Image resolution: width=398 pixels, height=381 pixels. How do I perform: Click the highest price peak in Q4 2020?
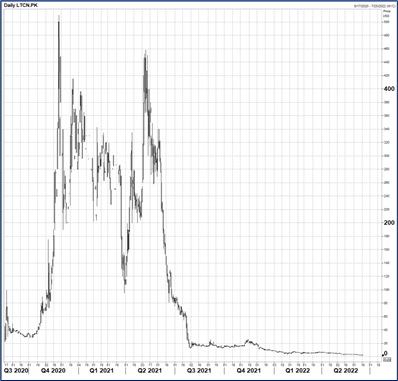tap(59, 17)
